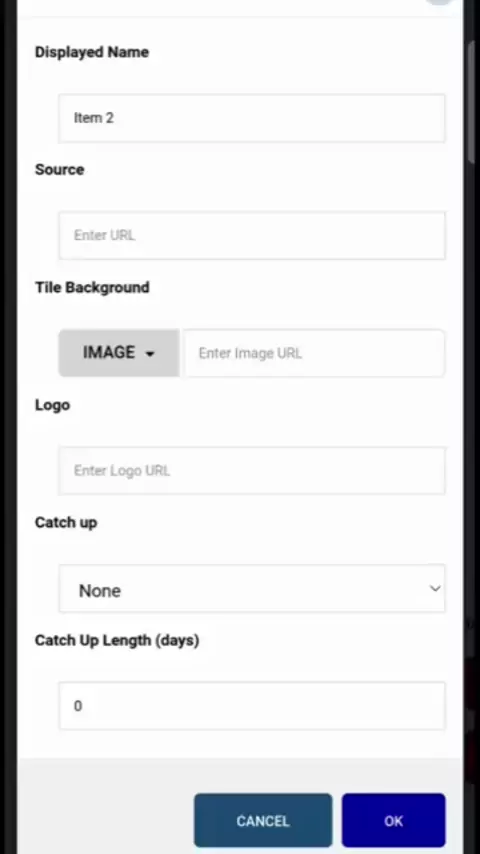Screen dimensions: 480x854
Task: Click the Catch up label
Action: coord(66,522)
